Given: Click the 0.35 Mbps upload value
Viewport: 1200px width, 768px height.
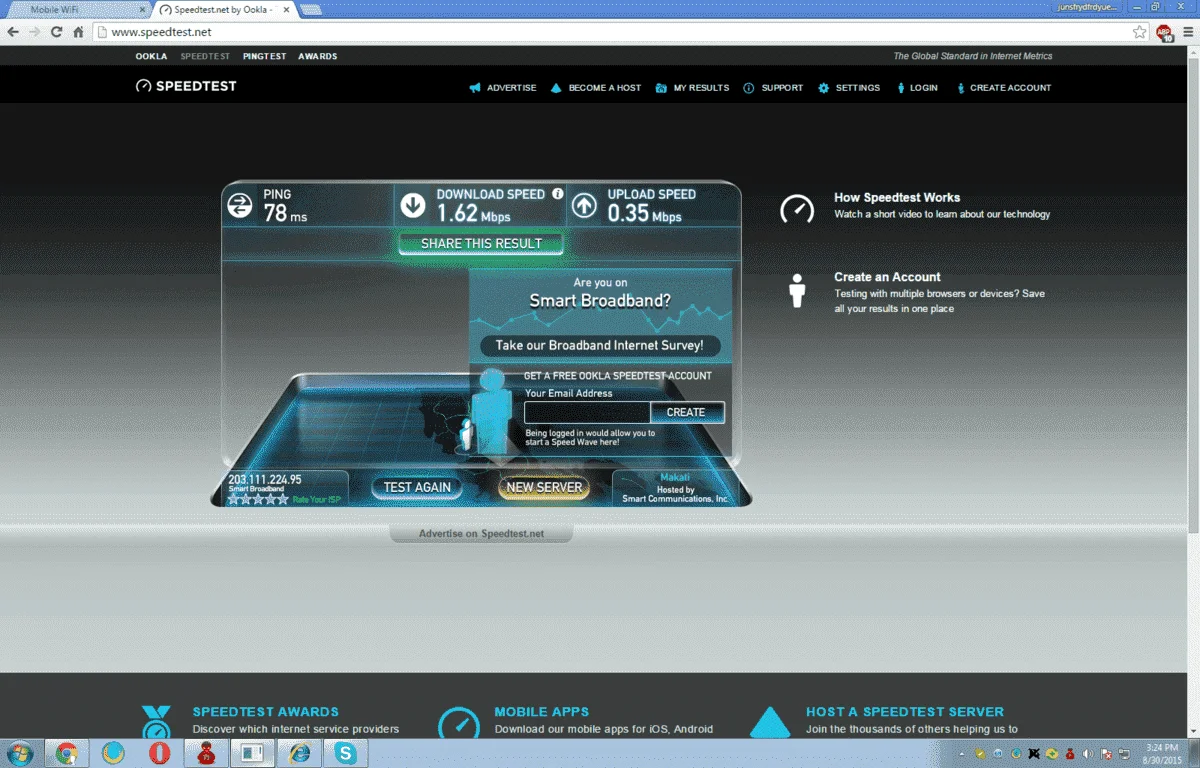Looking at the screenshot, I should (645, 212).
